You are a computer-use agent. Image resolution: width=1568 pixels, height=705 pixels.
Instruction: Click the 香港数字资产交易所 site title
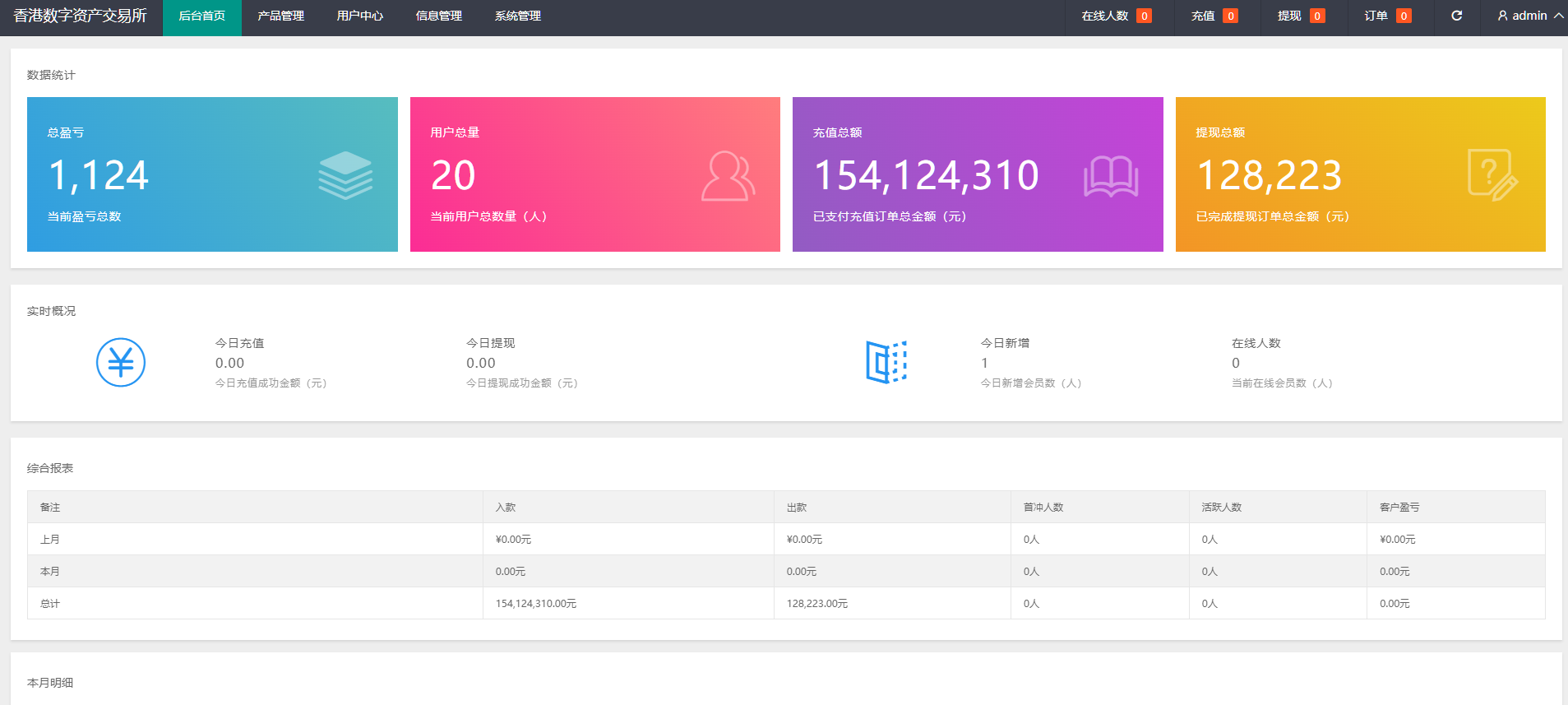click(80, 16)
